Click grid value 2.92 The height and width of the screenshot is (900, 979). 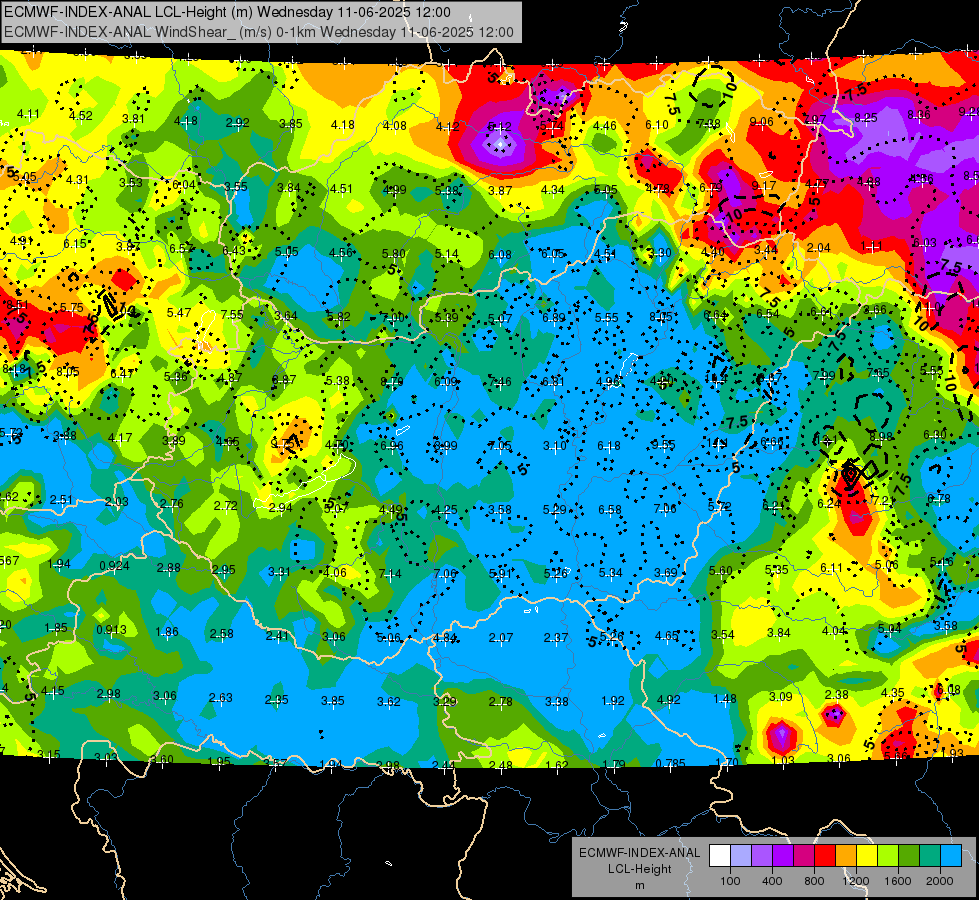(x=237, y=122)
